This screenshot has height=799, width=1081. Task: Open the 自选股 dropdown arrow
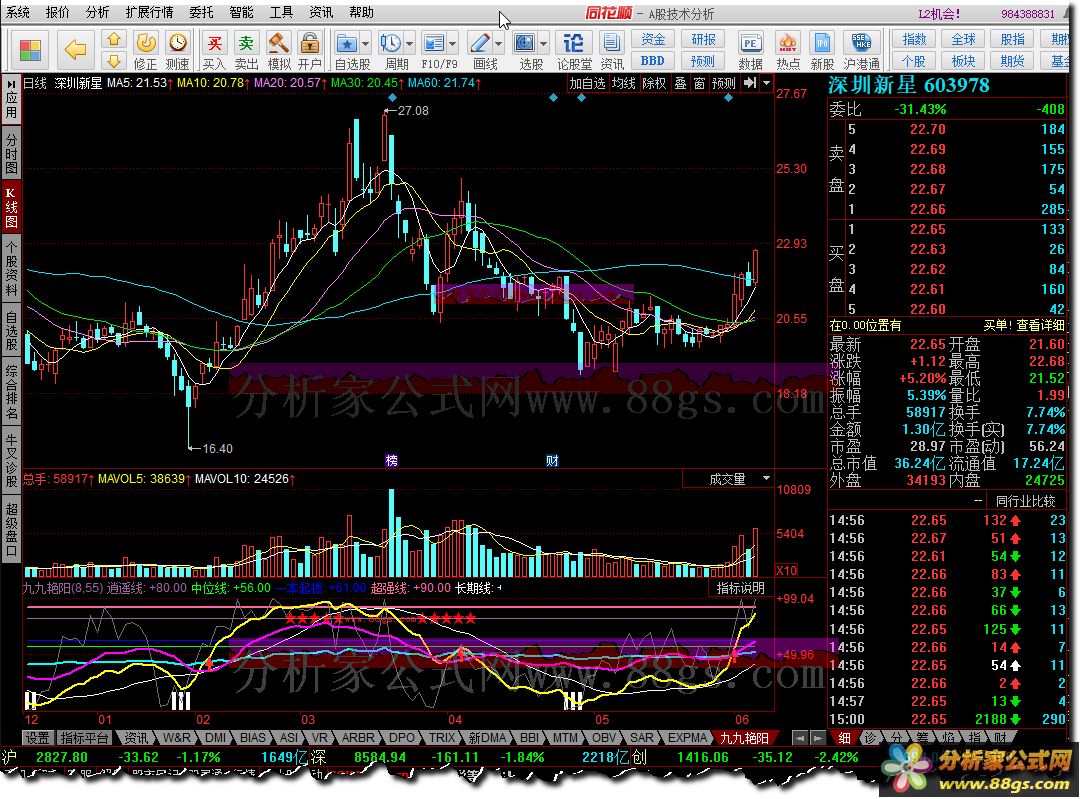pos(365,44)
